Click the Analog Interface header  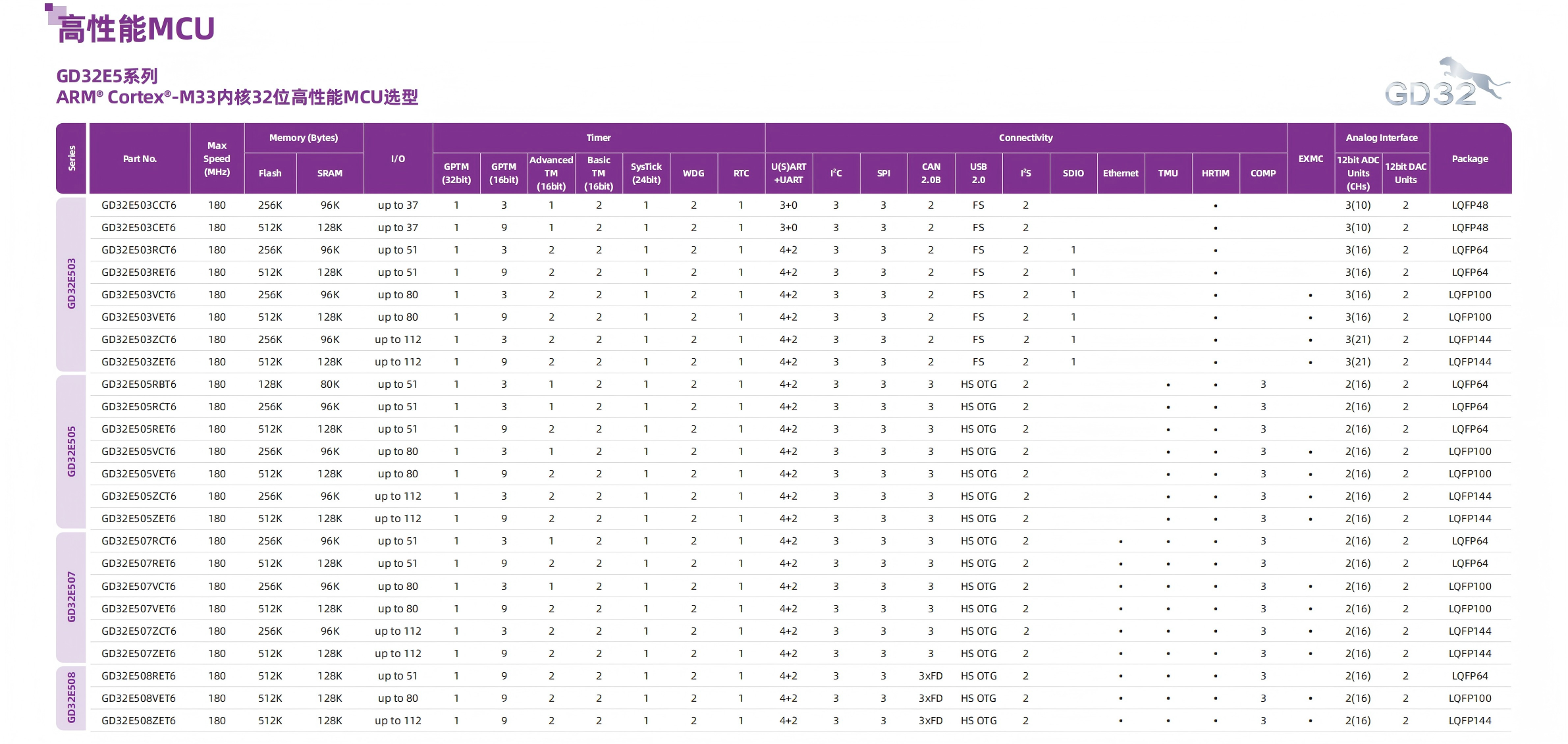point(1381,138)
